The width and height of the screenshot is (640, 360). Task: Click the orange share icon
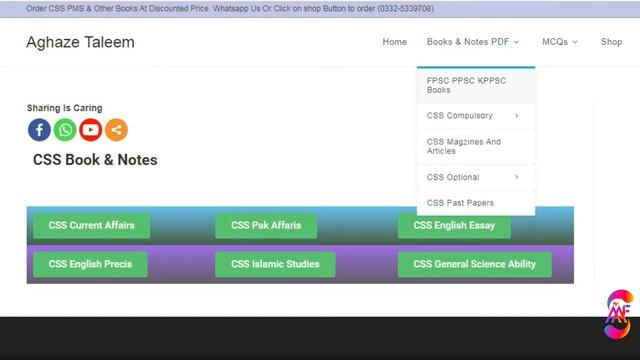[116, 130]
